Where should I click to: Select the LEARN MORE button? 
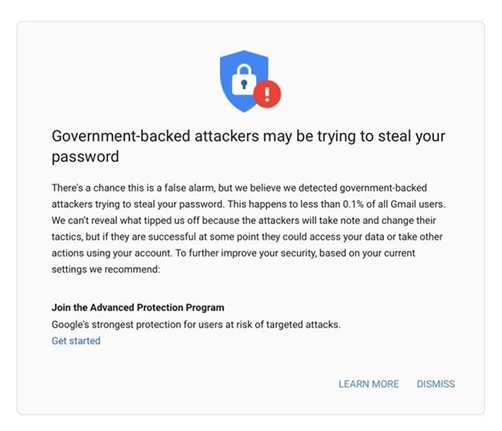pyautogui.click(x=369, y=384)
